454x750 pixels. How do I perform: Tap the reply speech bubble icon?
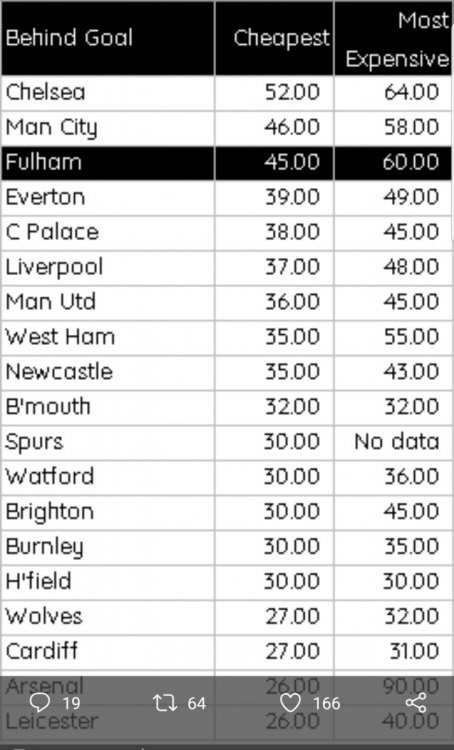pos(39,703)
